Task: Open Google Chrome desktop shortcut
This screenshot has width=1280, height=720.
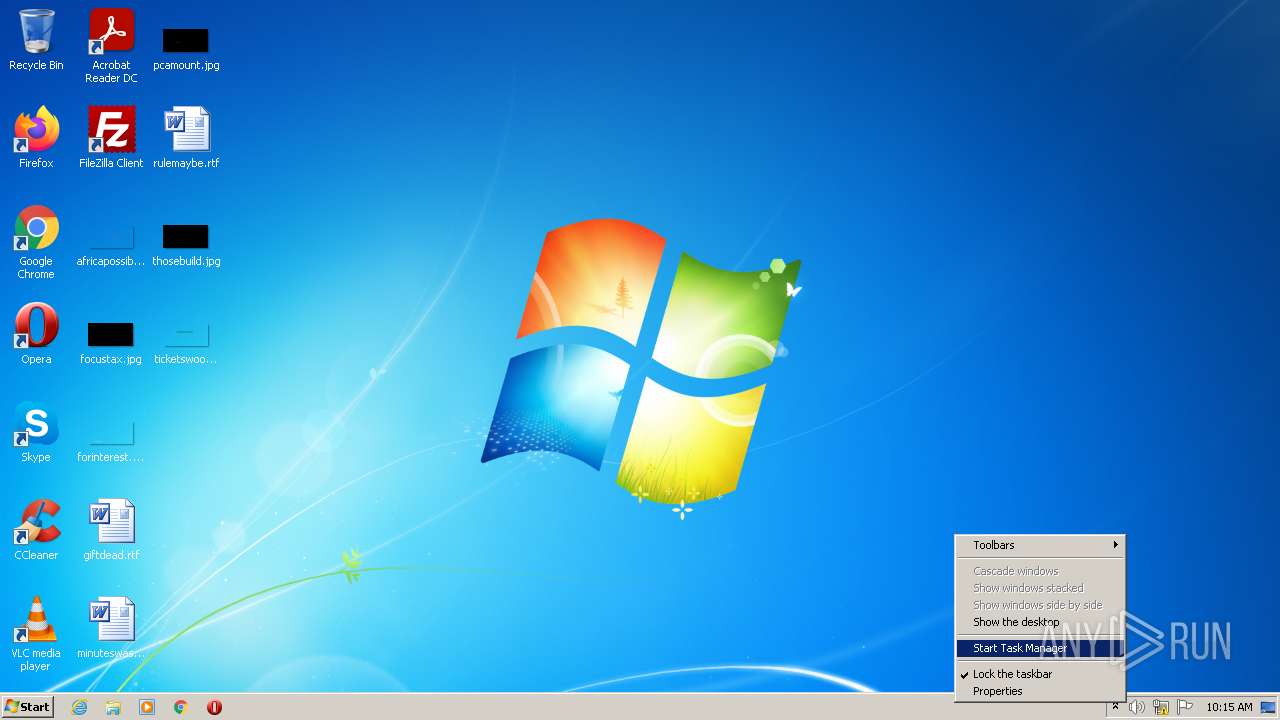Action: 36,242
